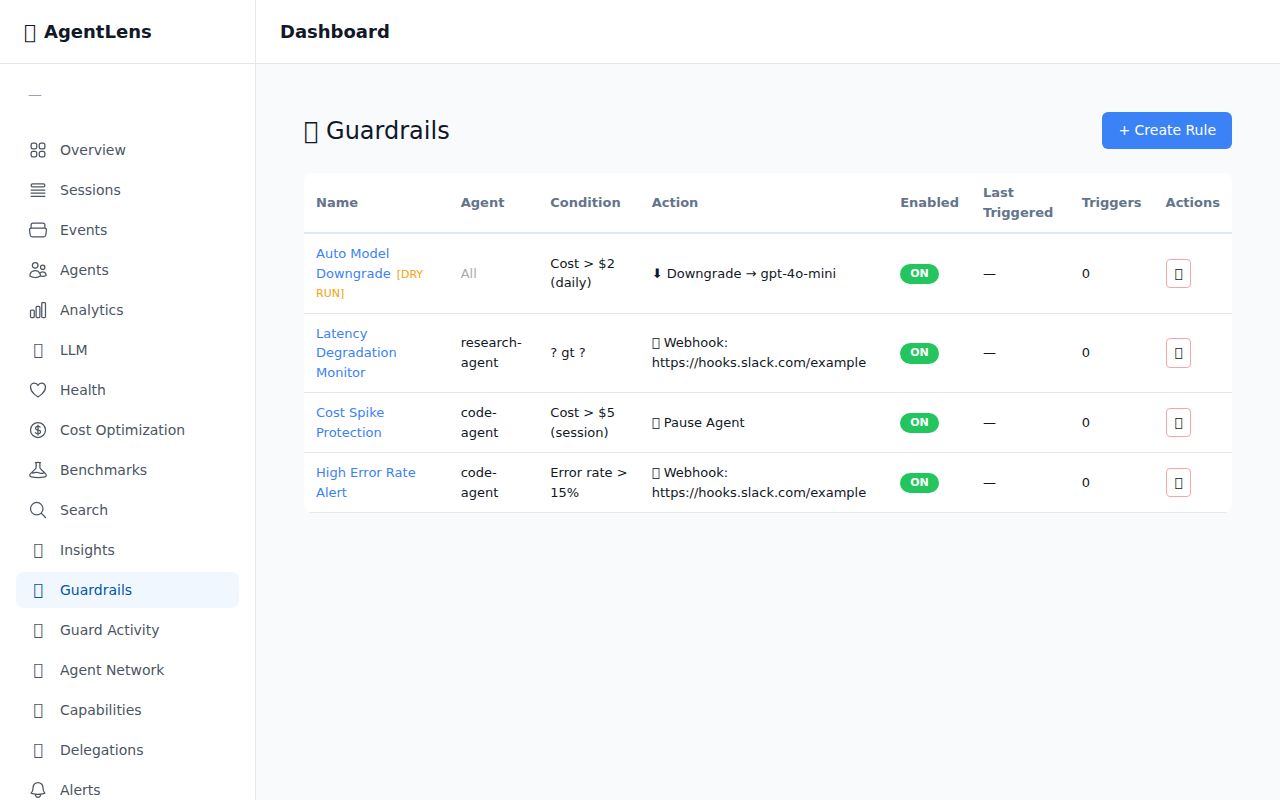Click the Last Triggered column header
1280x800 pixels.
[x=1018, y=202]
